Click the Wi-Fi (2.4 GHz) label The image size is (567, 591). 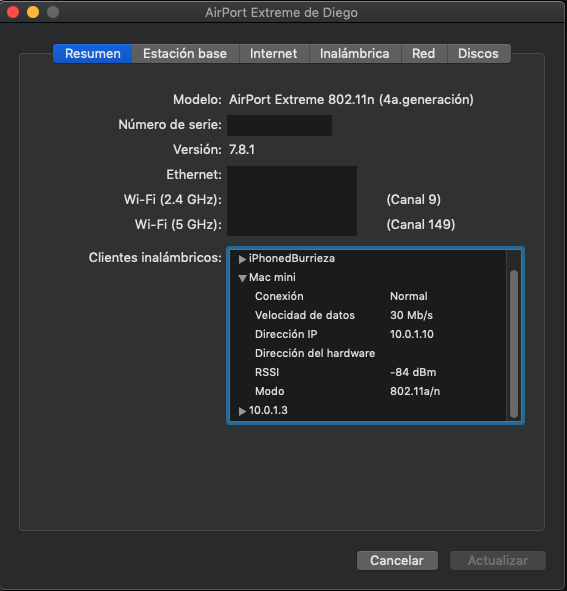click(173, 199)
